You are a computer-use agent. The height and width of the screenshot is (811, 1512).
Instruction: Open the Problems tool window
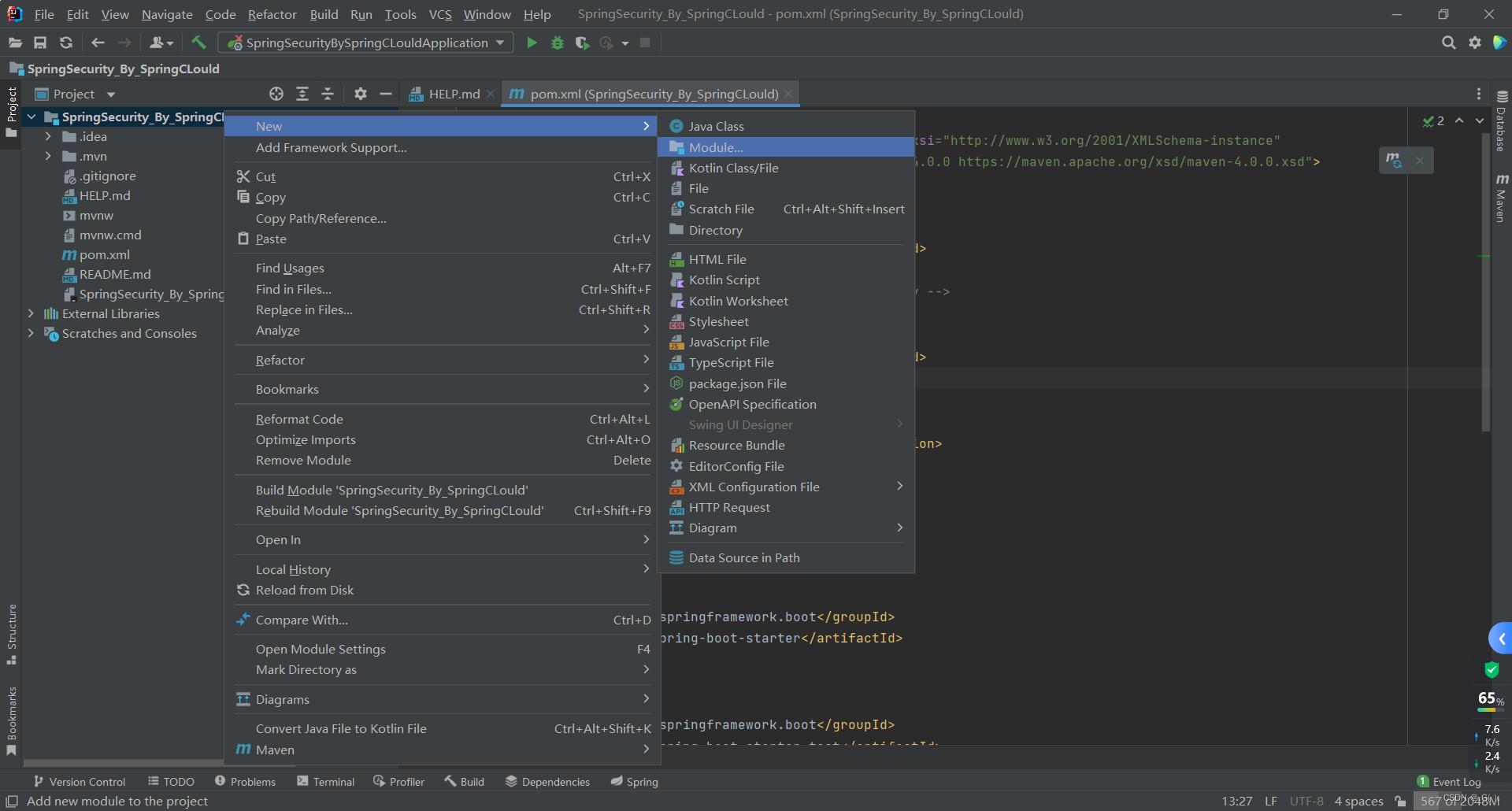(x=245, y=781)
